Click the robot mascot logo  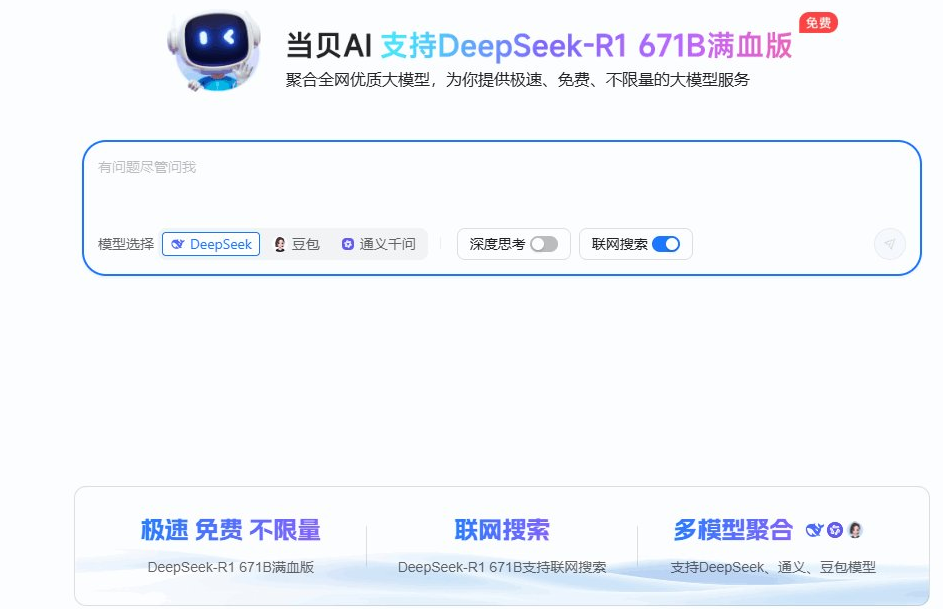[x=215, y=51]
